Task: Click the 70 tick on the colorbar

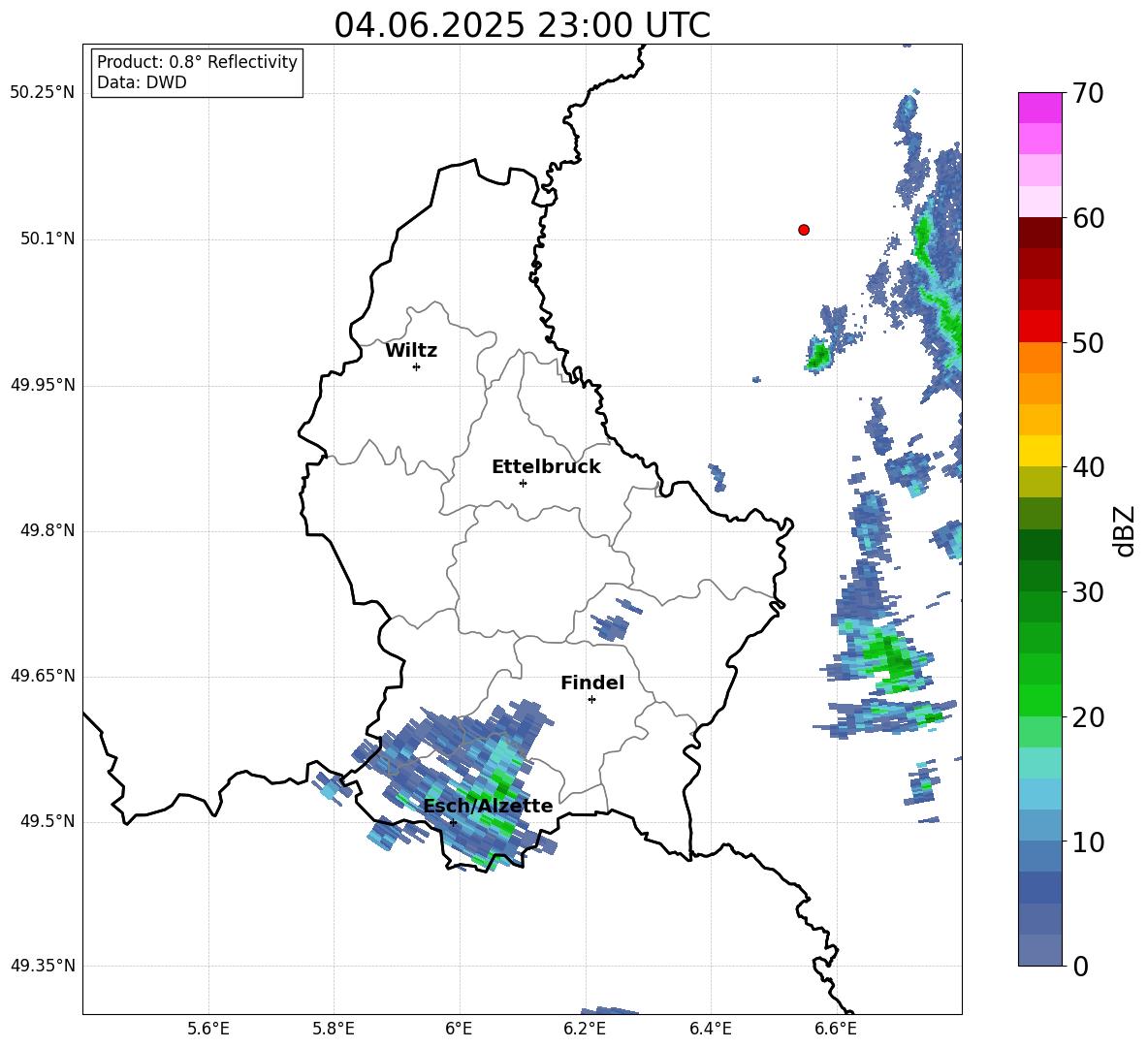Action: point(1088,93)
